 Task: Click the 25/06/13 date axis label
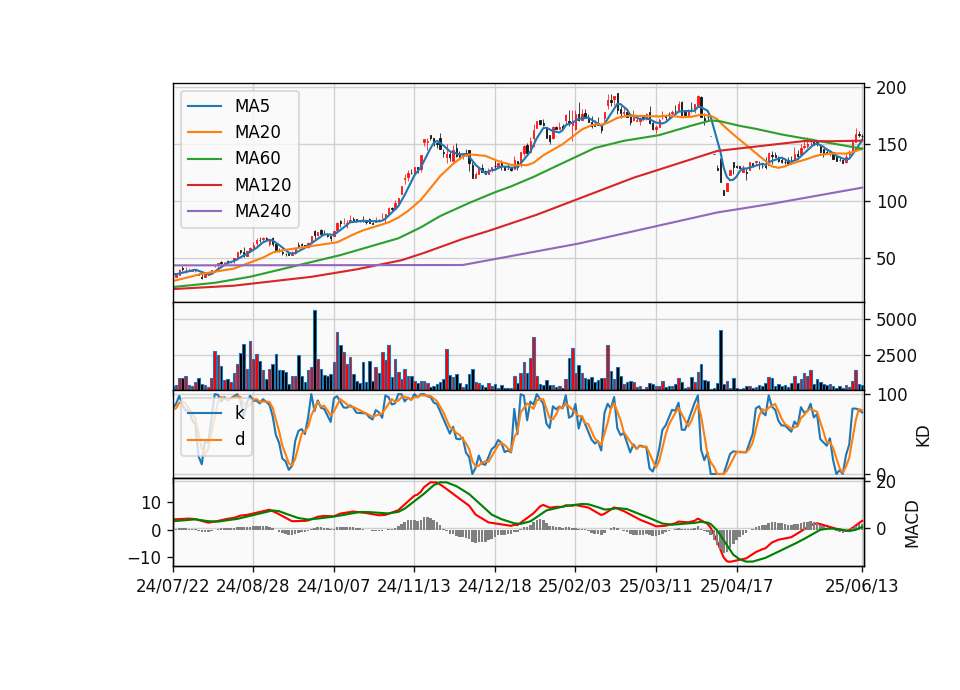[x=861, y=586]
